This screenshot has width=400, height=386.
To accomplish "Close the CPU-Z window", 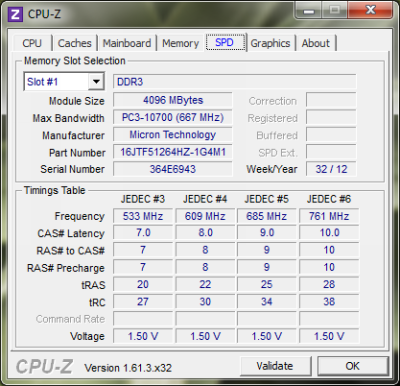I will coord(370,10).
